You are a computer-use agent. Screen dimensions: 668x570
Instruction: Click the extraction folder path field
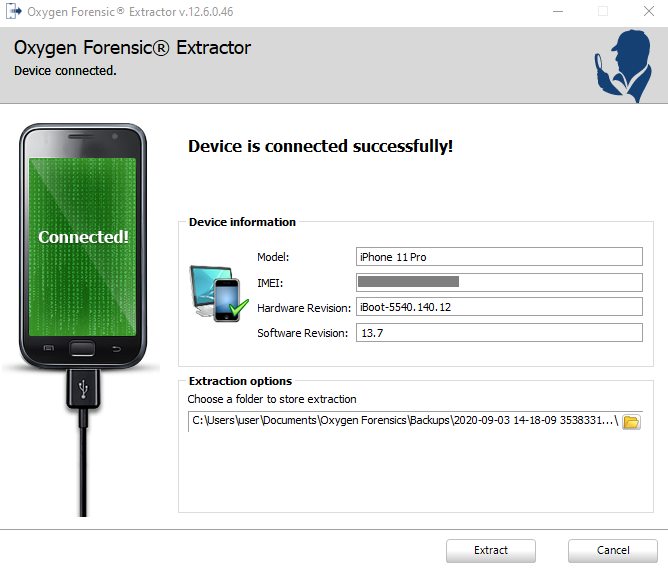coord(404,421)
